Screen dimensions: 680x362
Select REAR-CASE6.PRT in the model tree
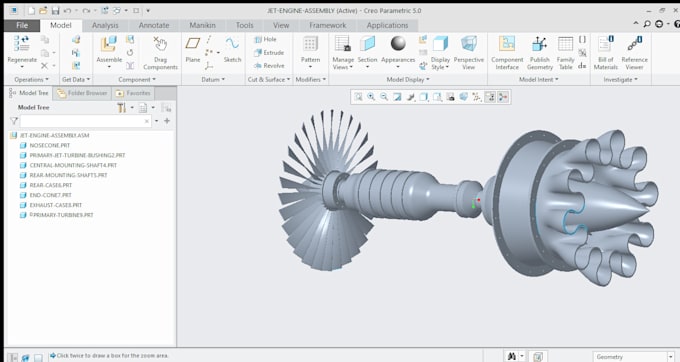(x=51, y=185)
